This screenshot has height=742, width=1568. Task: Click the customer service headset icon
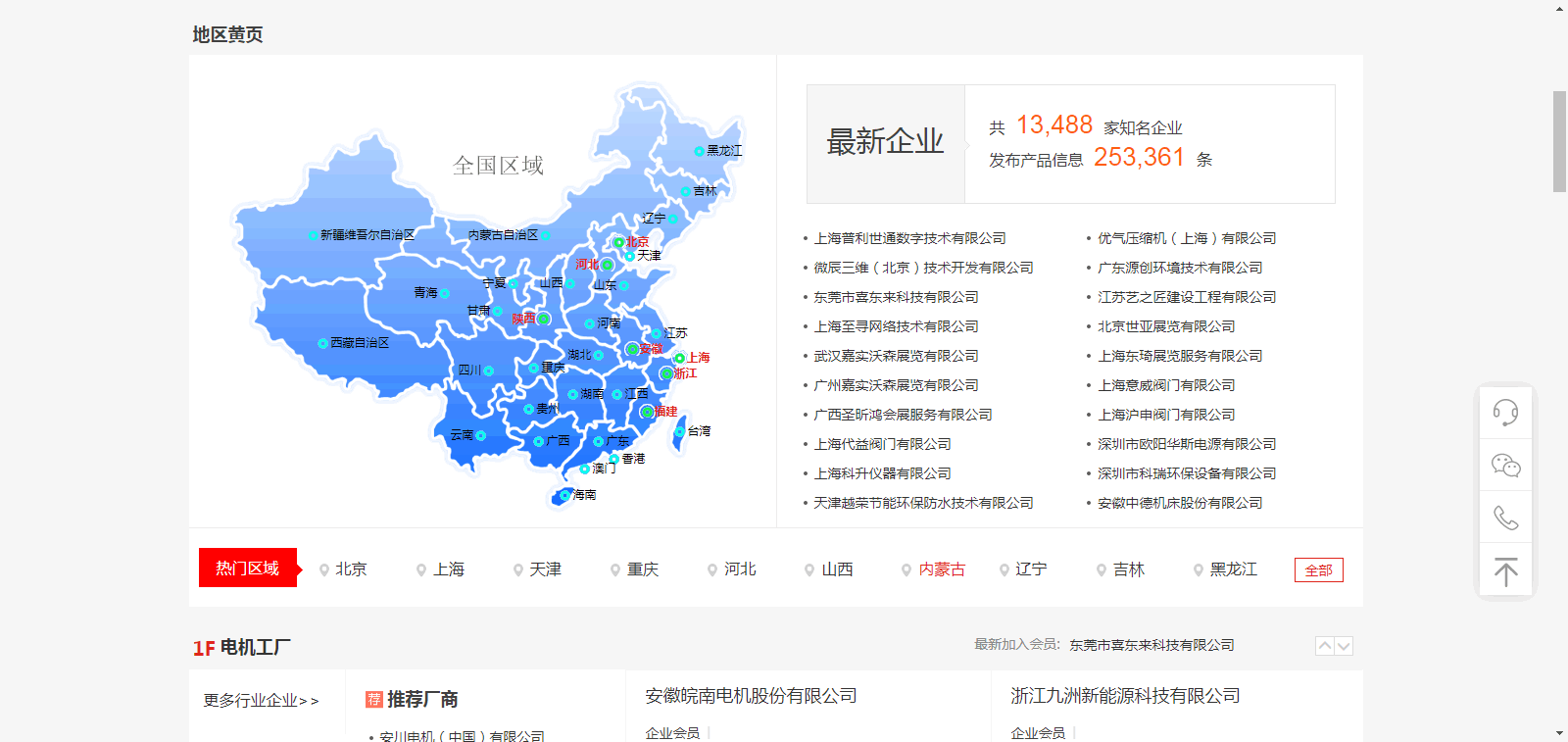click(1505, 413)
